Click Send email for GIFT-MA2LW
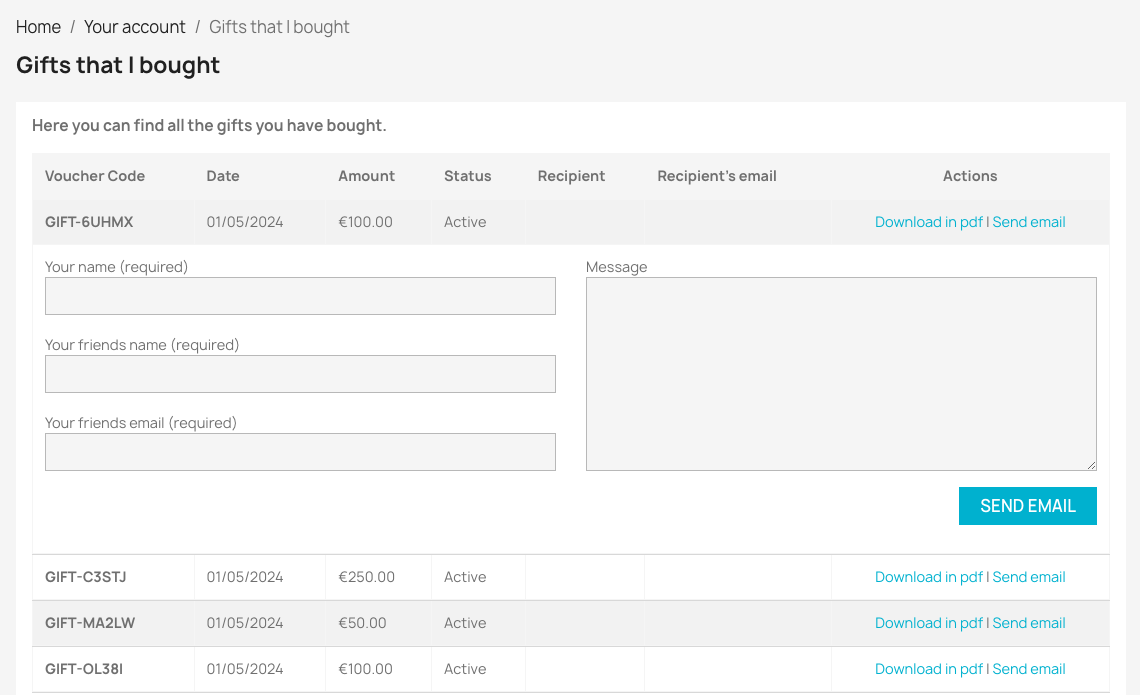1140x695 pixels. point(1029,623)
